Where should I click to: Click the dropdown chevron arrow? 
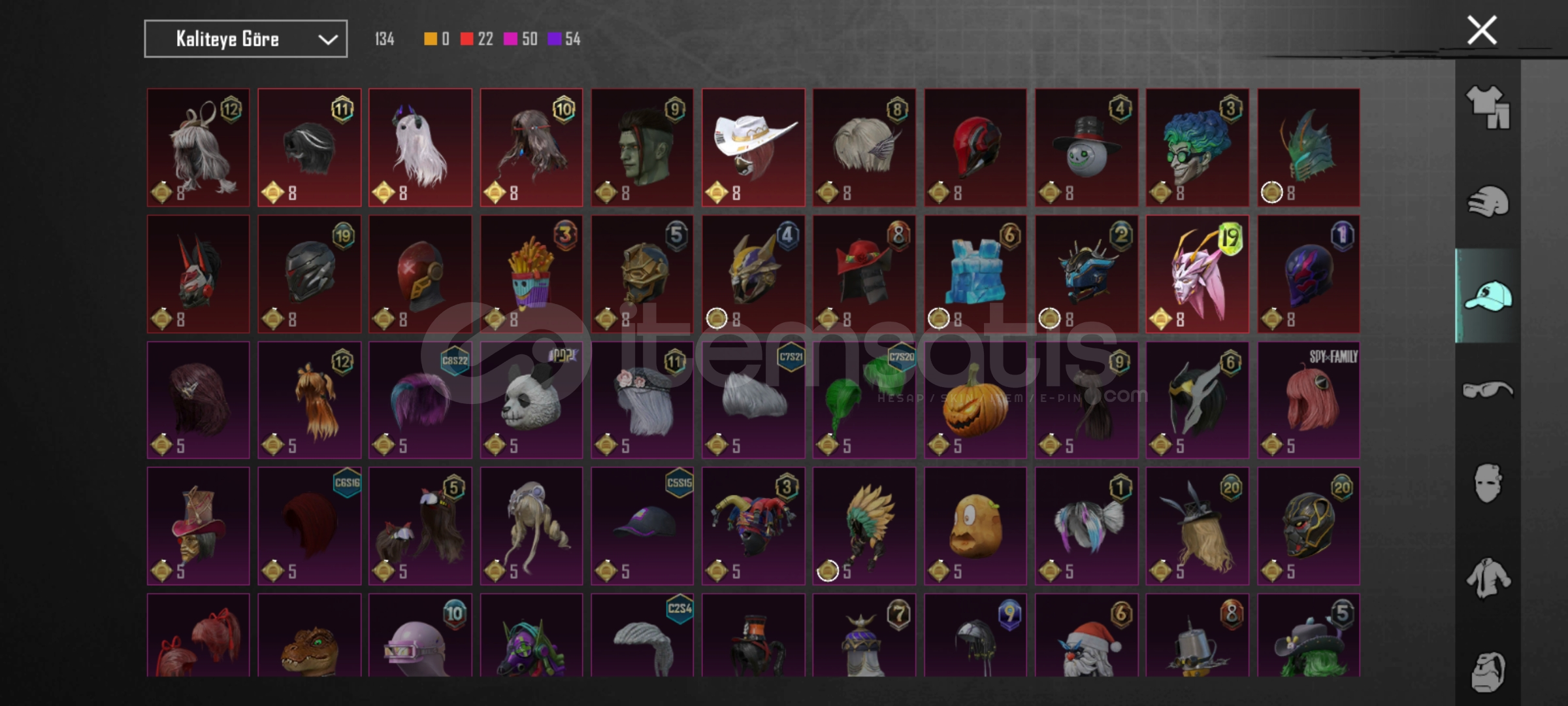click(x=327, y=40)
